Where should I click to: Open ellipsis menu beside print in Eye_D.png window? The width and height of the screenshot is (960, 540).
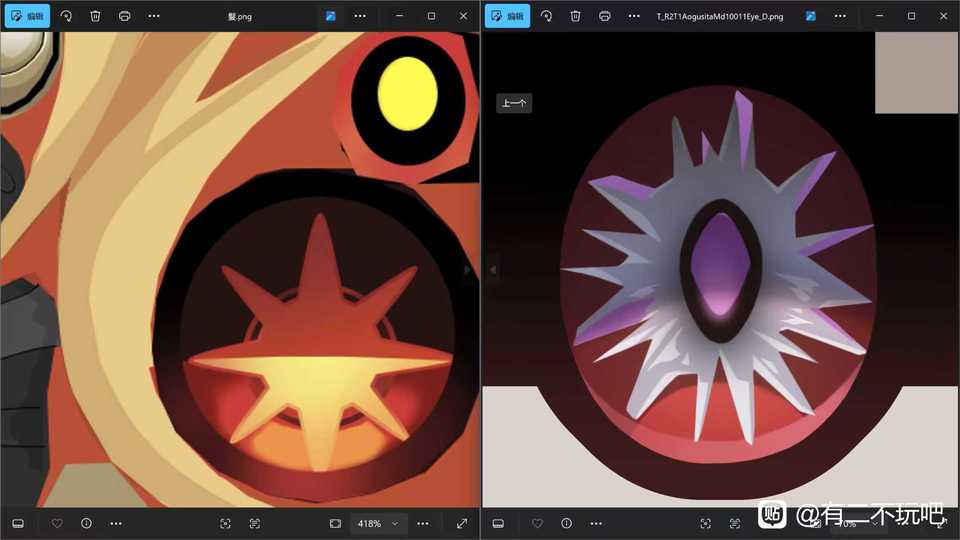click(634, 16)
